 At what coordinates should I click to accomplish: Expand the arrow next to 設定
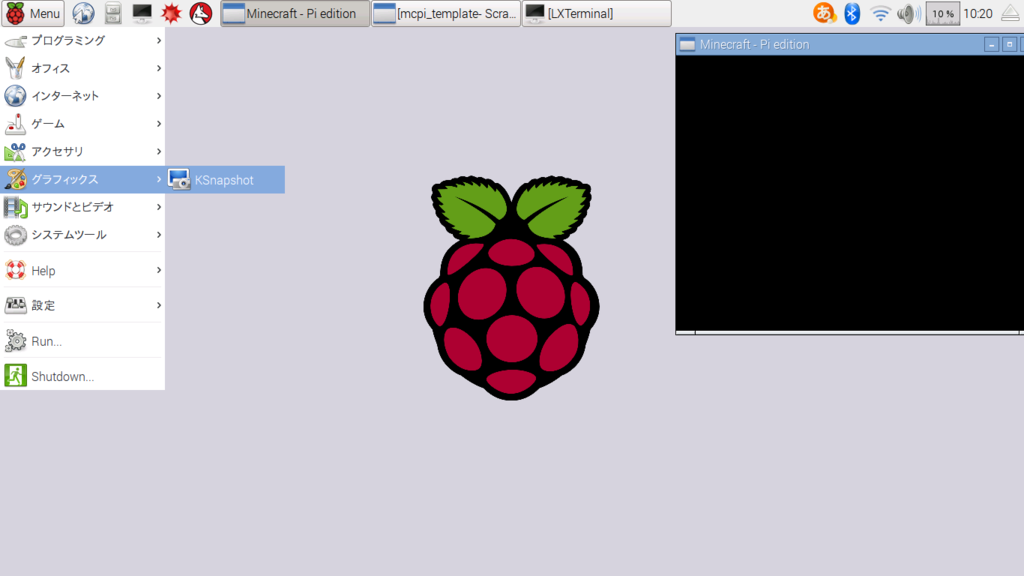click(159, 305)
